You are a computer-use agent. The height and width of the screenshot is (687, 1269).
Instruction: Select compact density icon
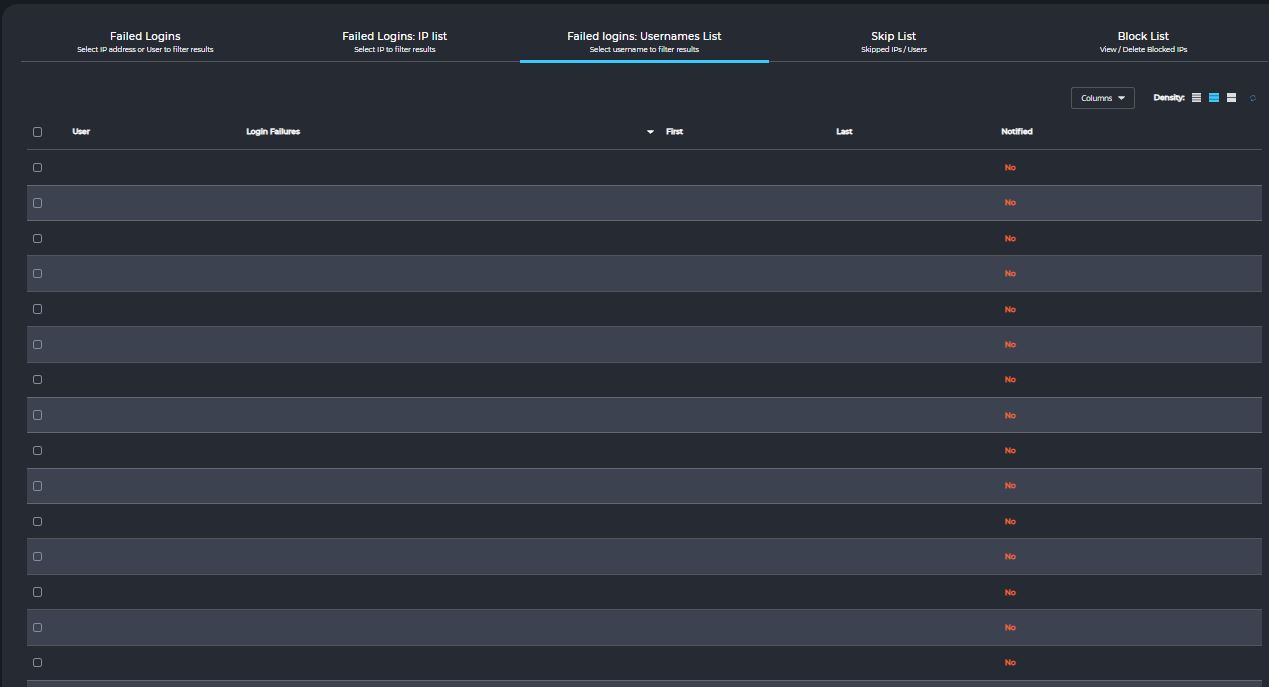tap(1196, 98)
